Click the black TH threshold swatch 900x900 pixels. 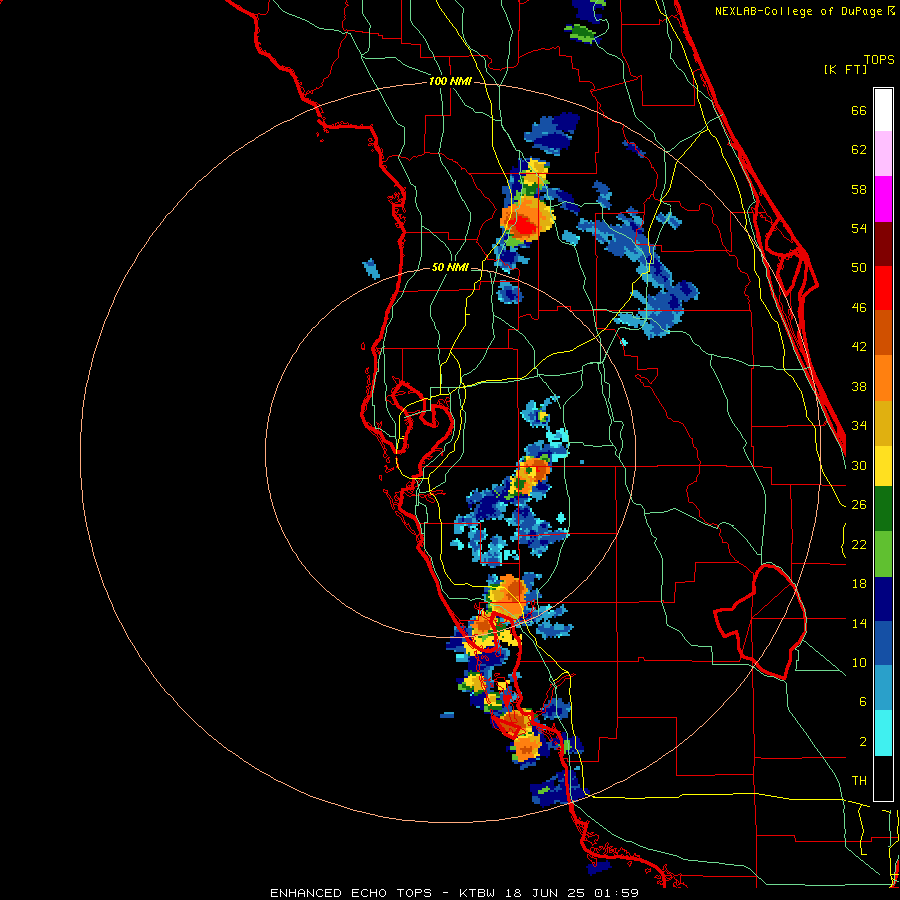(x=883, y=778)
